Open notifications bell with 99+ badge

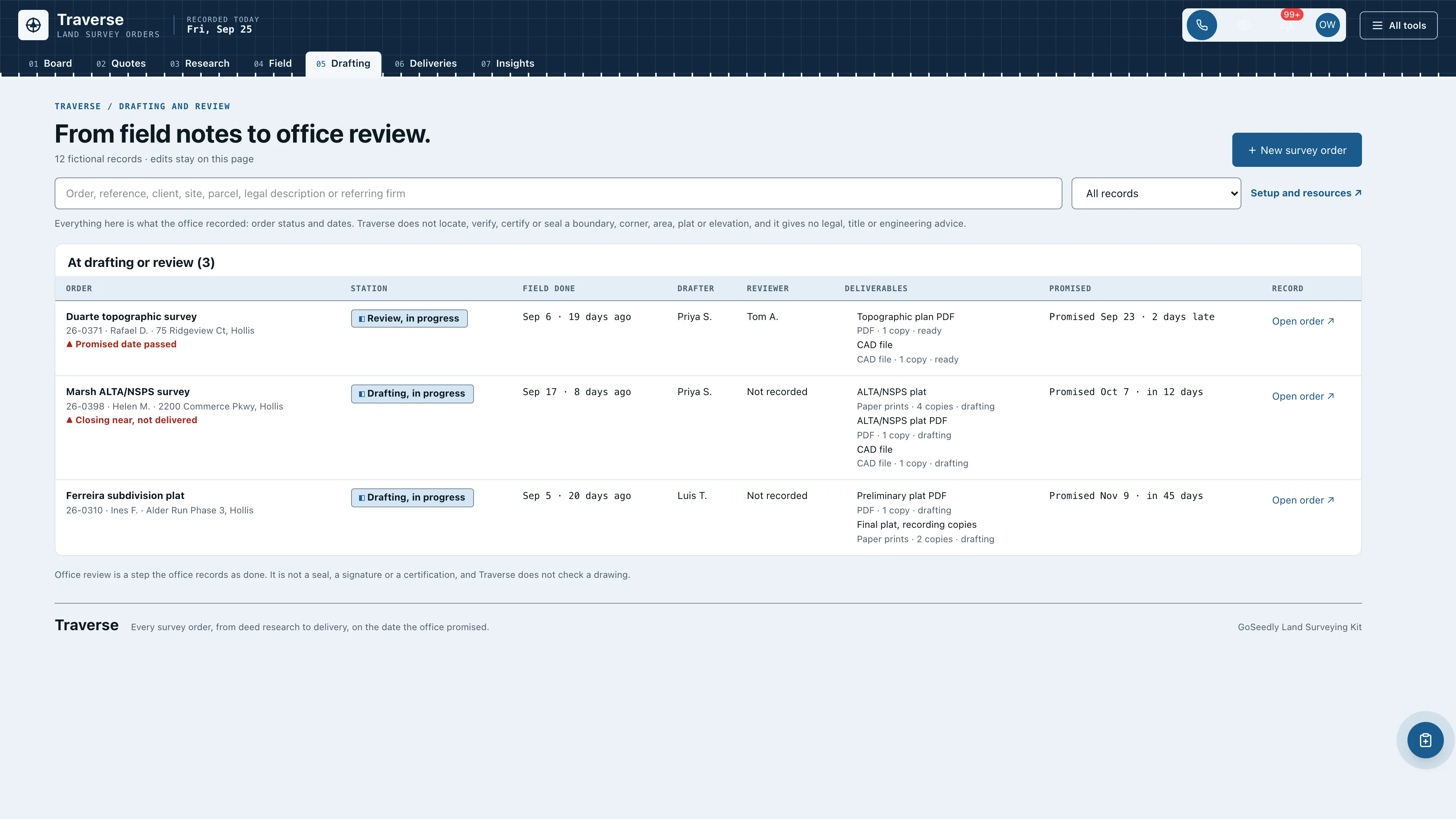click(x=1287, y=25)
